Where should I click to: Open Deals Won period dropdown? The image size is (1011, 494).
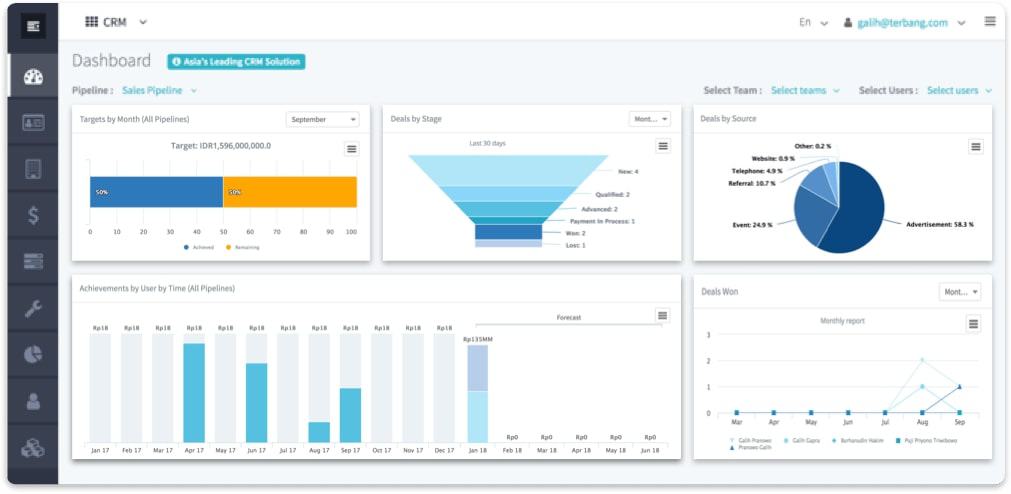[x=959, y=292]
